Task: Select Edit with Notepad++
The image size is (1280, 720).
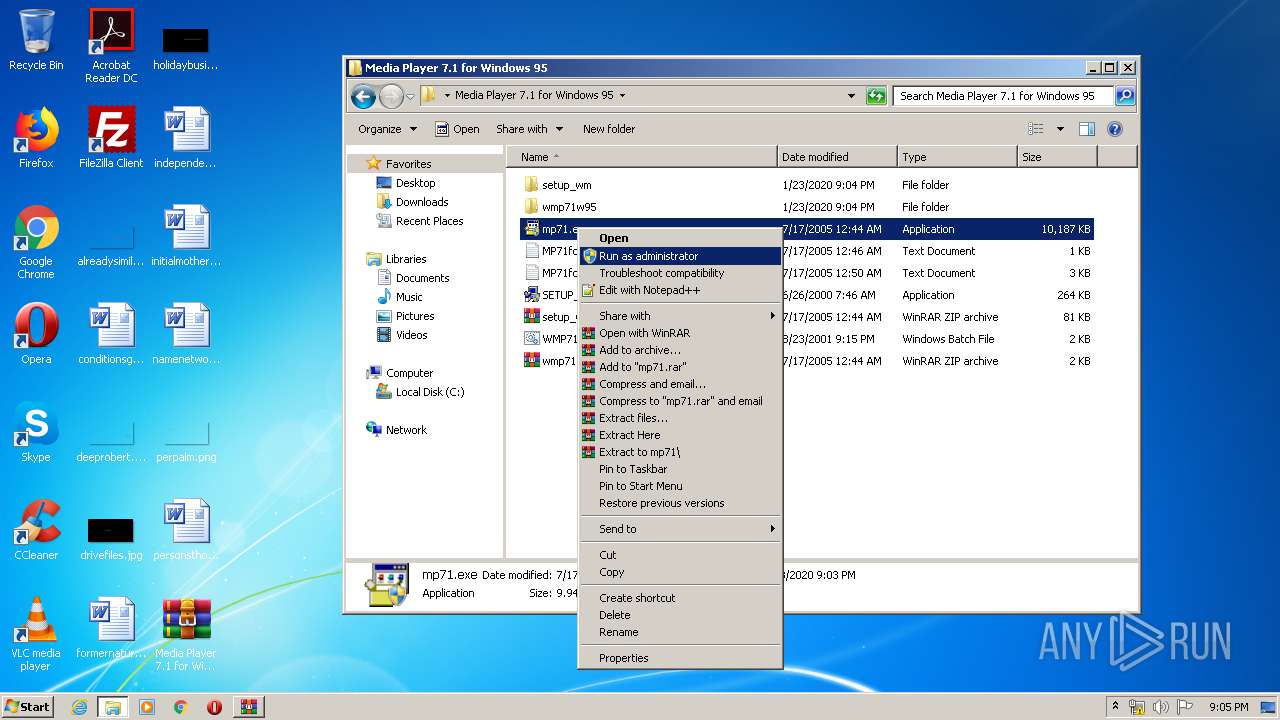Action: coord(680,290)
